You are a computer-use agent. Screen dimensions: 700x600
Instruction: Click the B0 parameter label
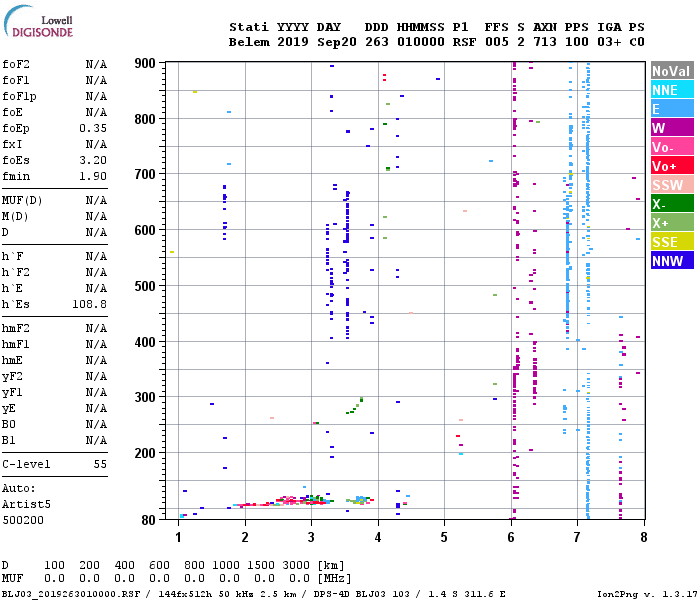click(x=9, y=425)
